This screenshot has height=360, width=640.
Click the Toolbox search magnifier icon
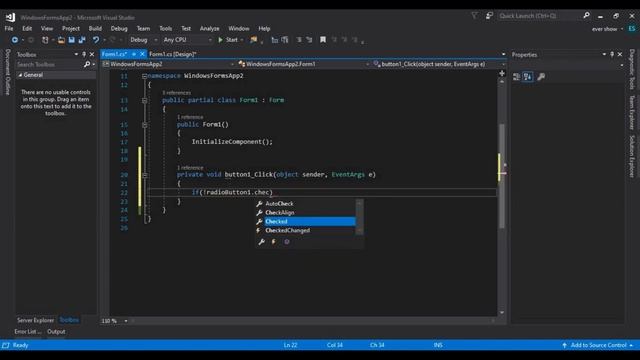tap(87, 64)
